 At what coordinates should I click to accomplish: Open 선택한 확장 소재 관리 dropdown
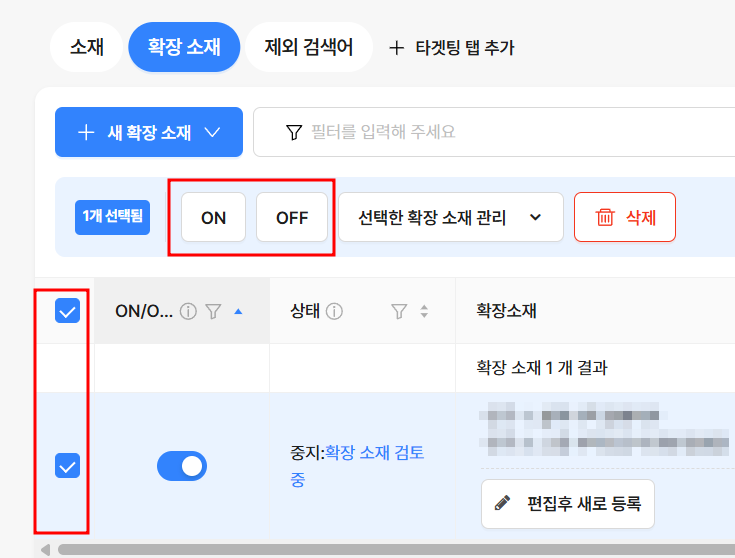[450, 218]
